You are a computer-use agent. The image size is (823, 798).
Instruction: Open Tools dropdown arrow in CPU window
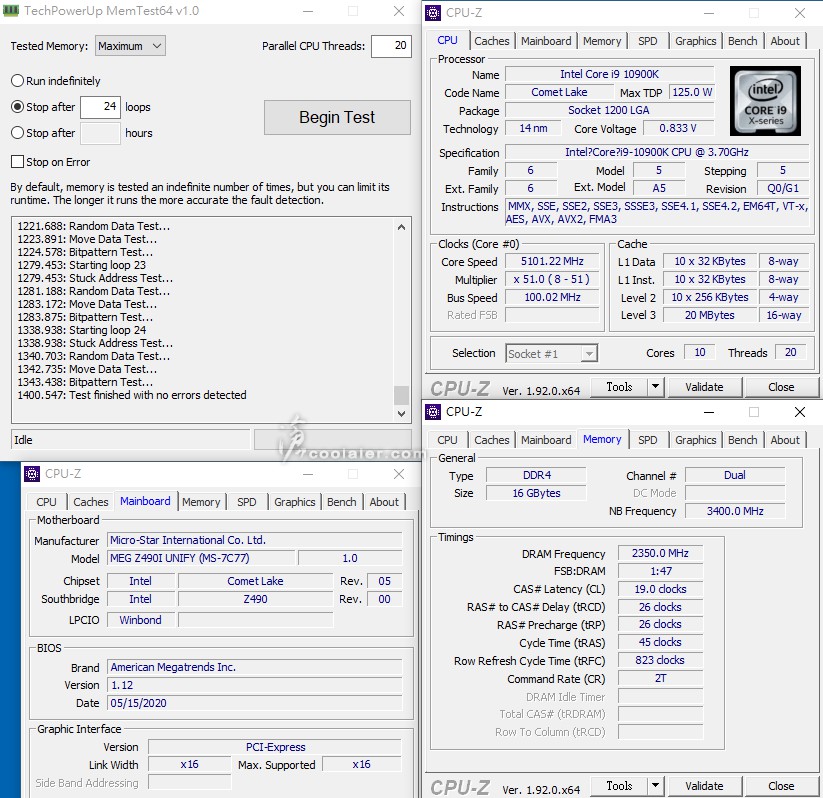coord(656,387)
